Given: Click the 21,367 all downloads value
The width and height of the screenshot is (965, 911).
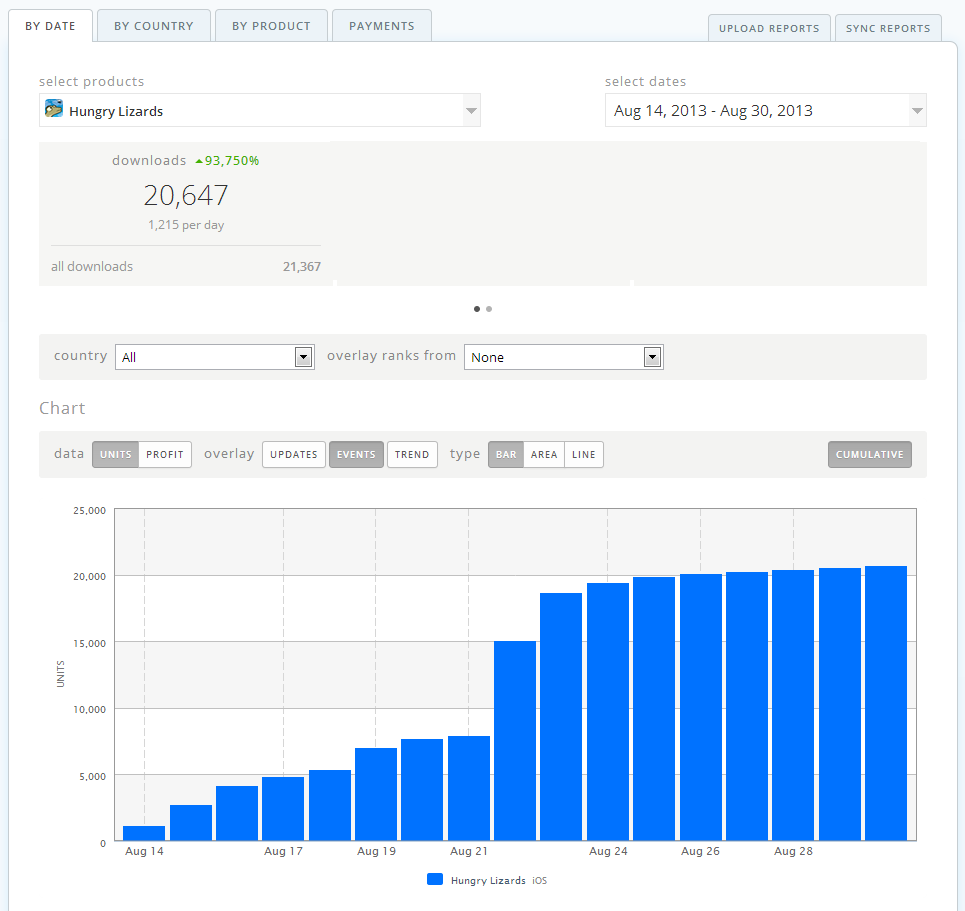Looking at the screenshot, I should (x=302, y=267).
